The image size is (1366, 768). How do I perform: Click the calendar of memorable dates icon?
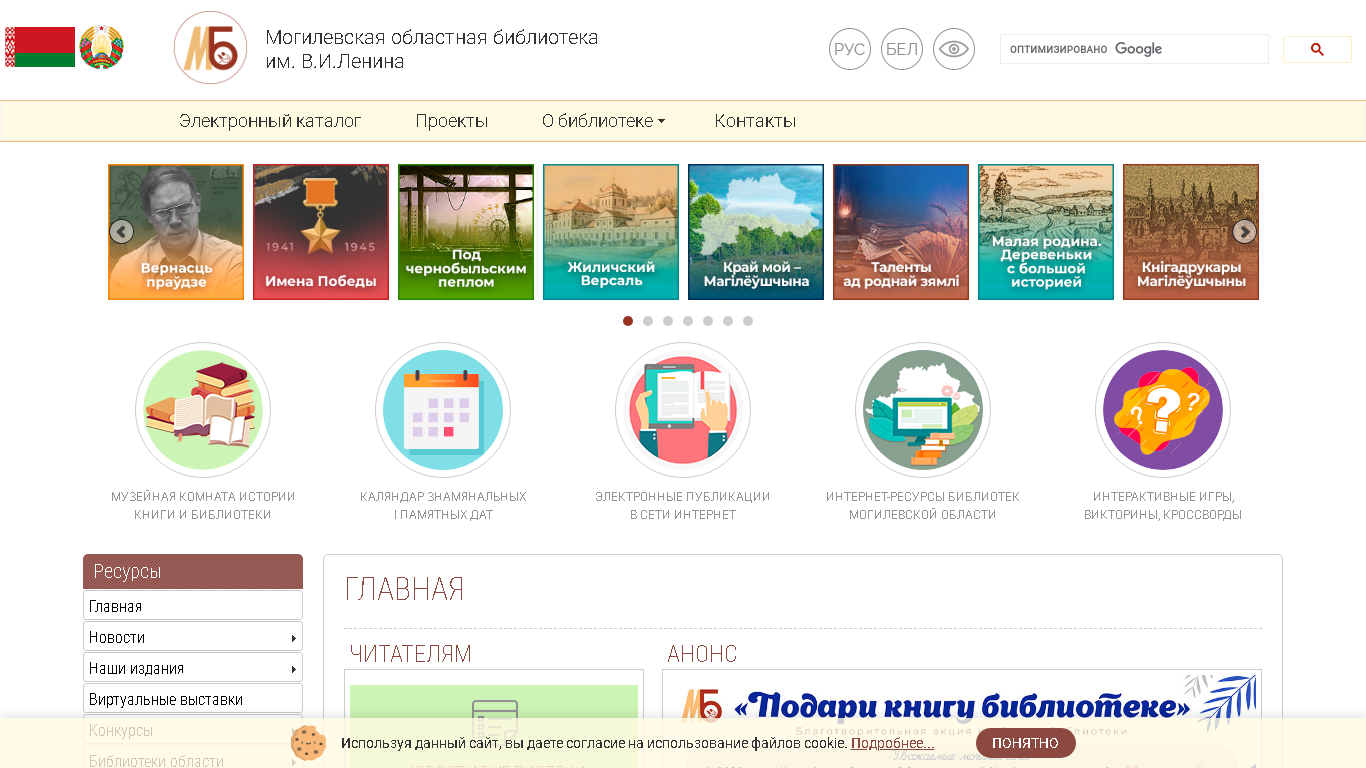443,410
